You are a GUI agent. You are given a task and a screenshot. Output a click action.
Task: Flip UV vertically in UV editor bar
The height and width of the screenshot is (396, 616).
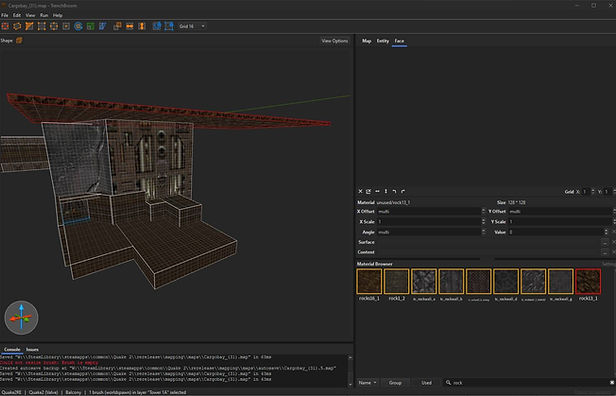pyautogui.click(x=386, y=191)
